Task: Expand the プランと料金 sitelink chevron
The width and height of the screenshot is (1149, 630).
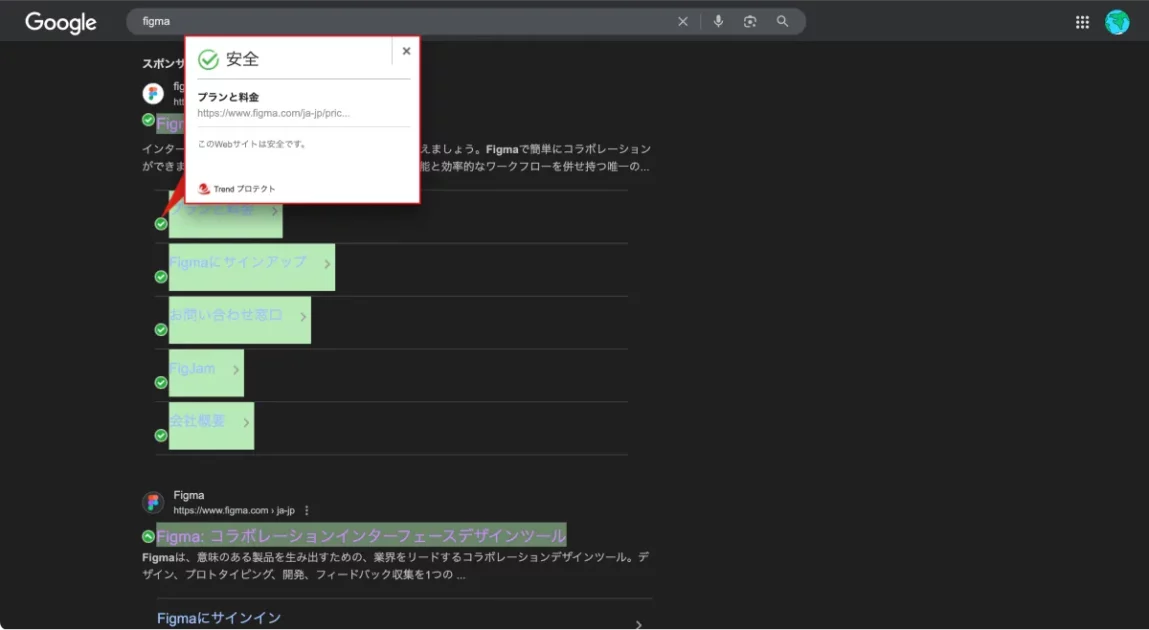Action: pos(275,211)
